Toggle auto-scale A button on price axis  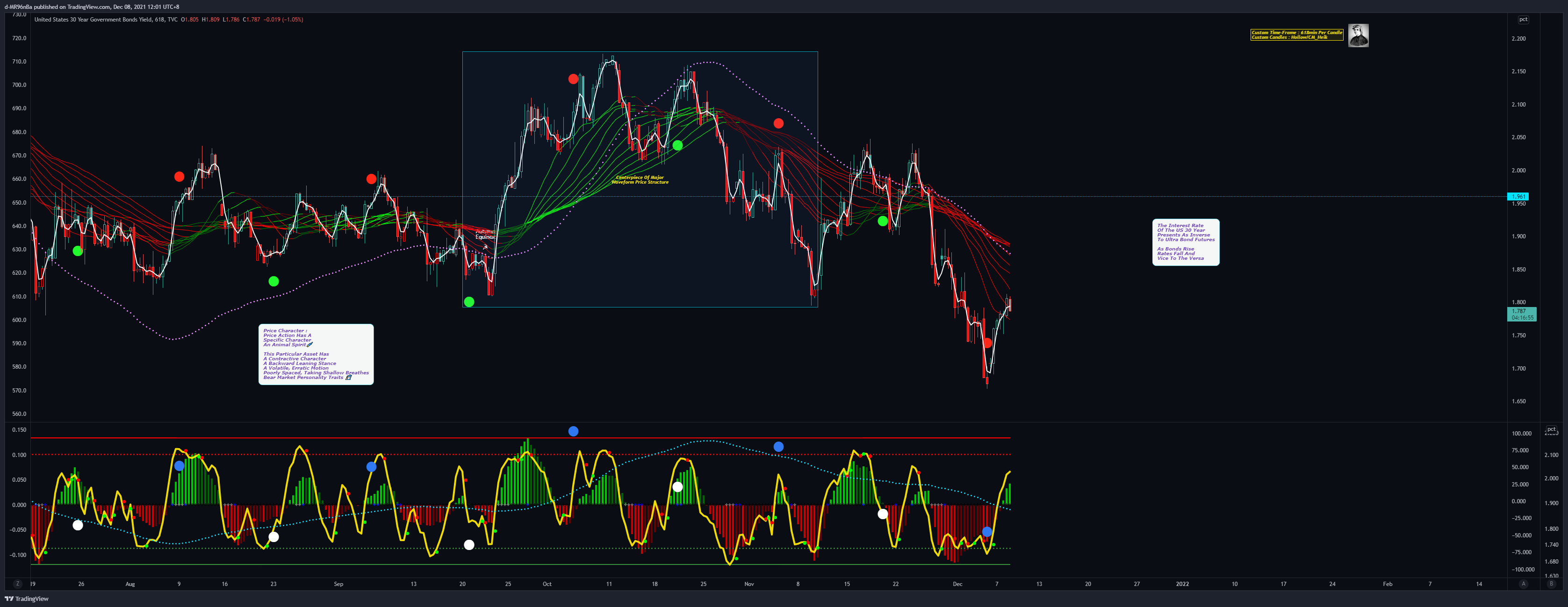1524,584
